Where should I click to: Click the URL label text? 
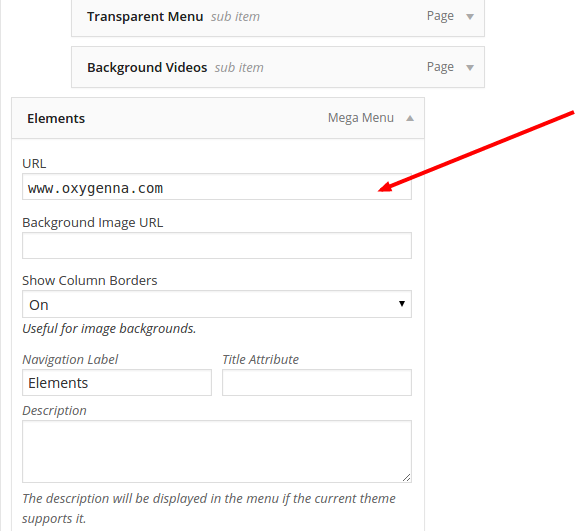click(34, 164)
